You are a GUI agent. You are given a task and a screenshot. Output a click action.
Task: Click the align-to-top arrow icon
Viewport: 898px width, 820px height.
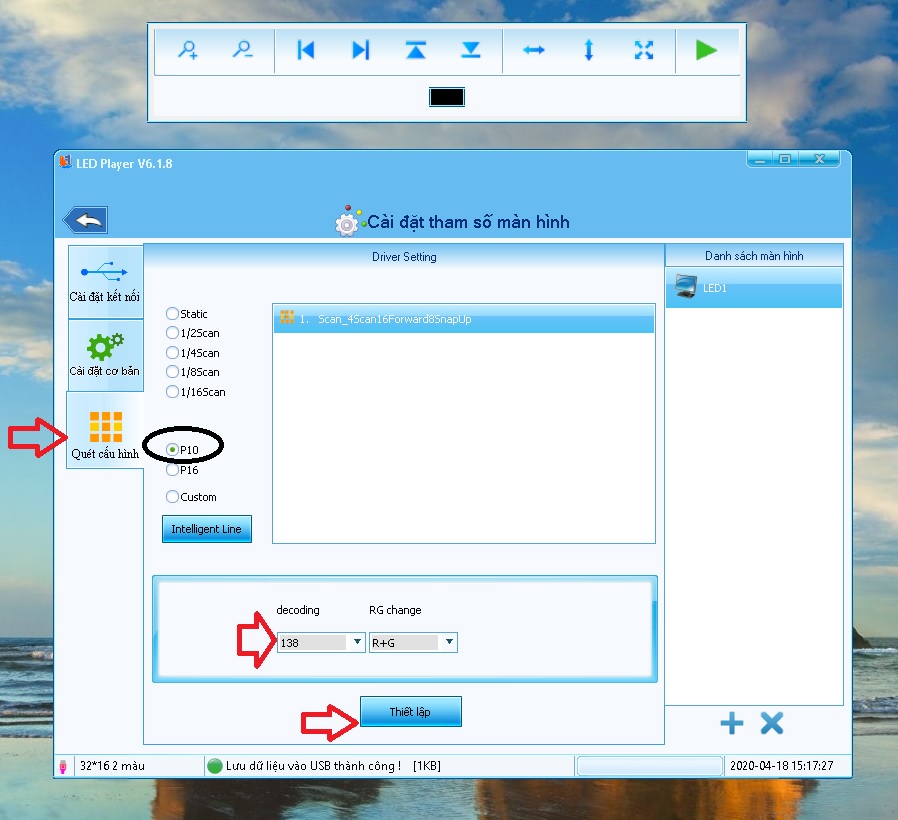point(416,50)
